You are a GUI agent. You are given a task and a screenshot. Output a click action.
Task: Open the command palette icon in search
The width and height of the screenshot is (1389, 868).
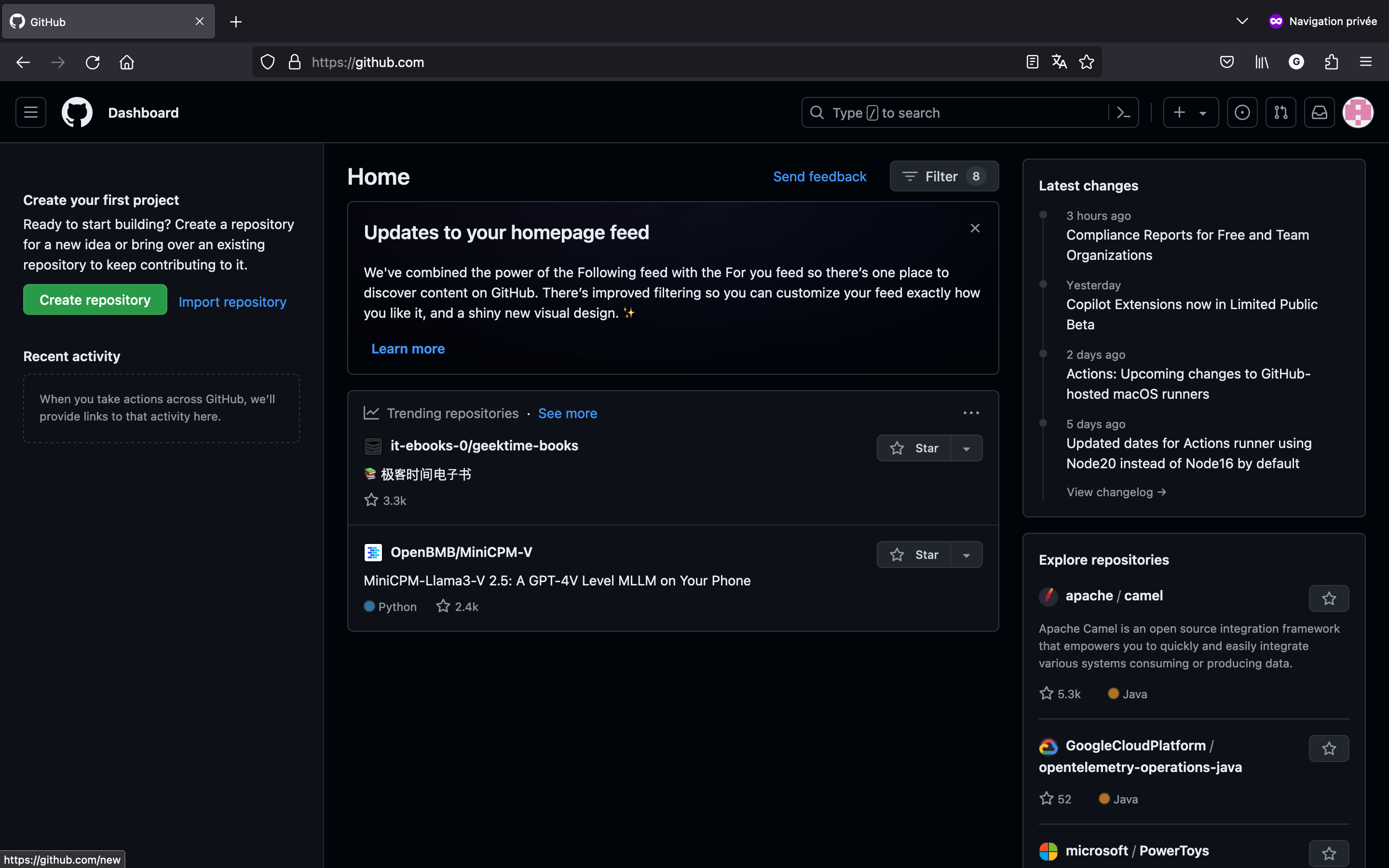coord(1123,112)
